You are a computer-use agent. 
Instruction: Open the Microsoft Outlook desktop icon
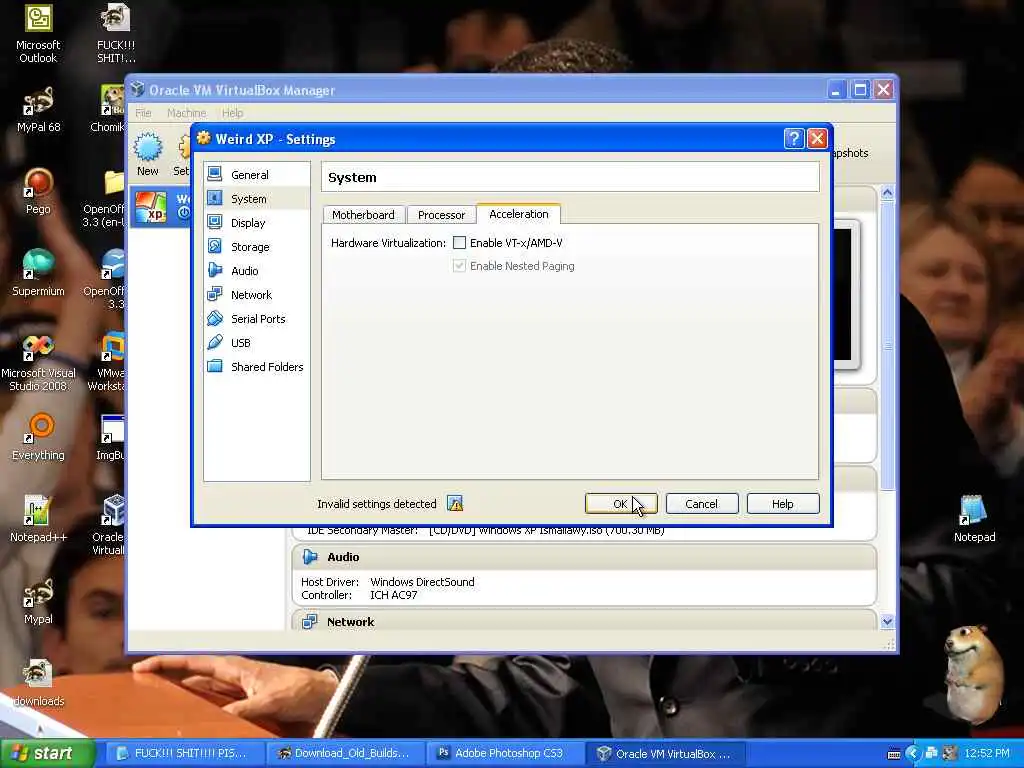coord(38,34)
